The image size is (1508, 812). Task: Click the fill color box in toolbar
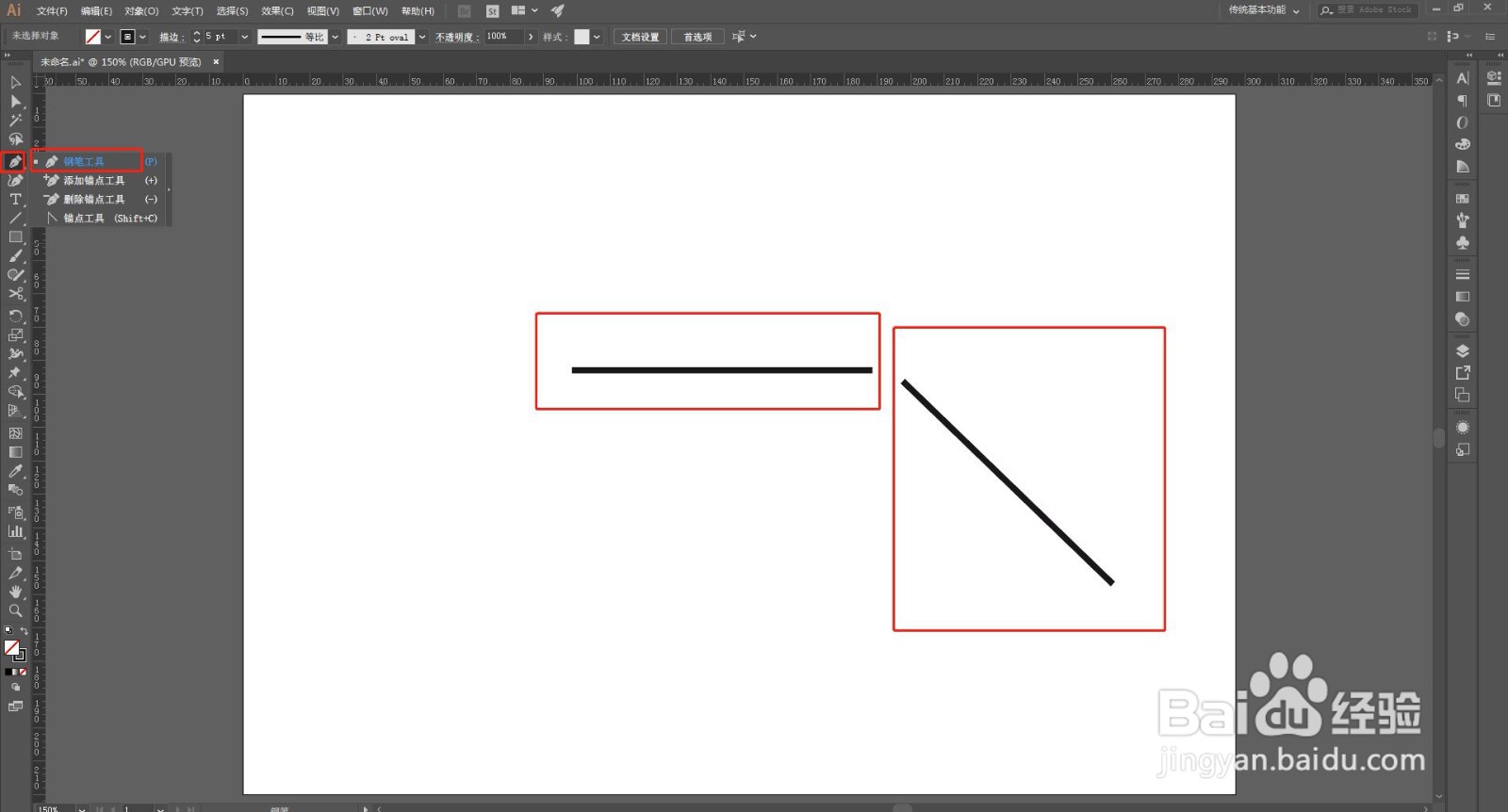tap(11, 647)
